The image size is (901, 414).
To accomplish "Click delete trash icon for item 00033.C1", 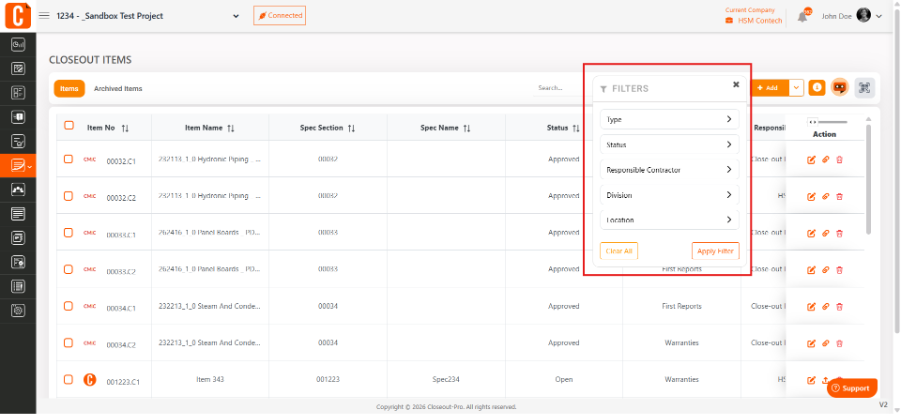I will pos(839,233).
